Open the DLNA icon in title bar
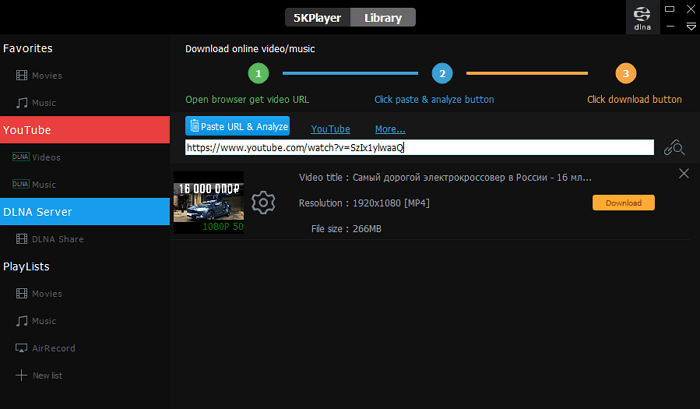Image resolution: width=700 pixels, height=409 pixels. tap(644, 17)
